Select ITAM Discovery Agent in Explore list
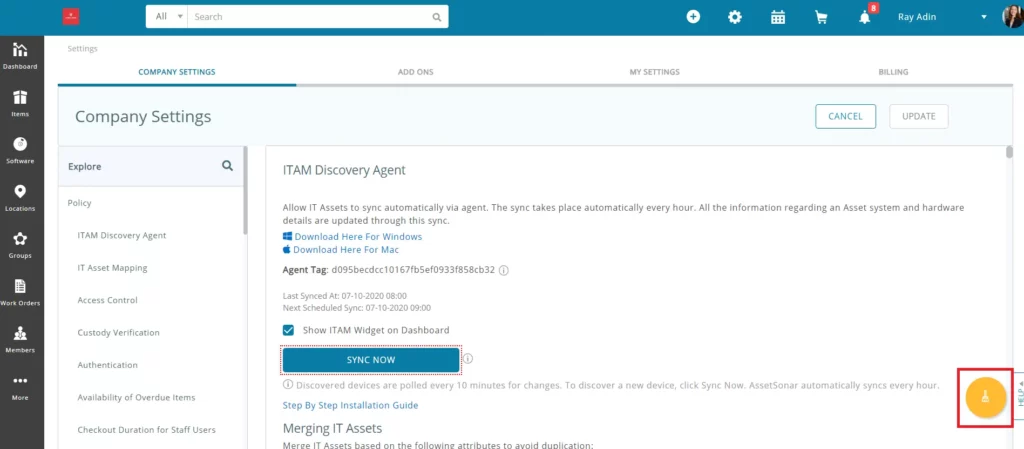This screenshot has height=449, width=1024. point(121,236)
